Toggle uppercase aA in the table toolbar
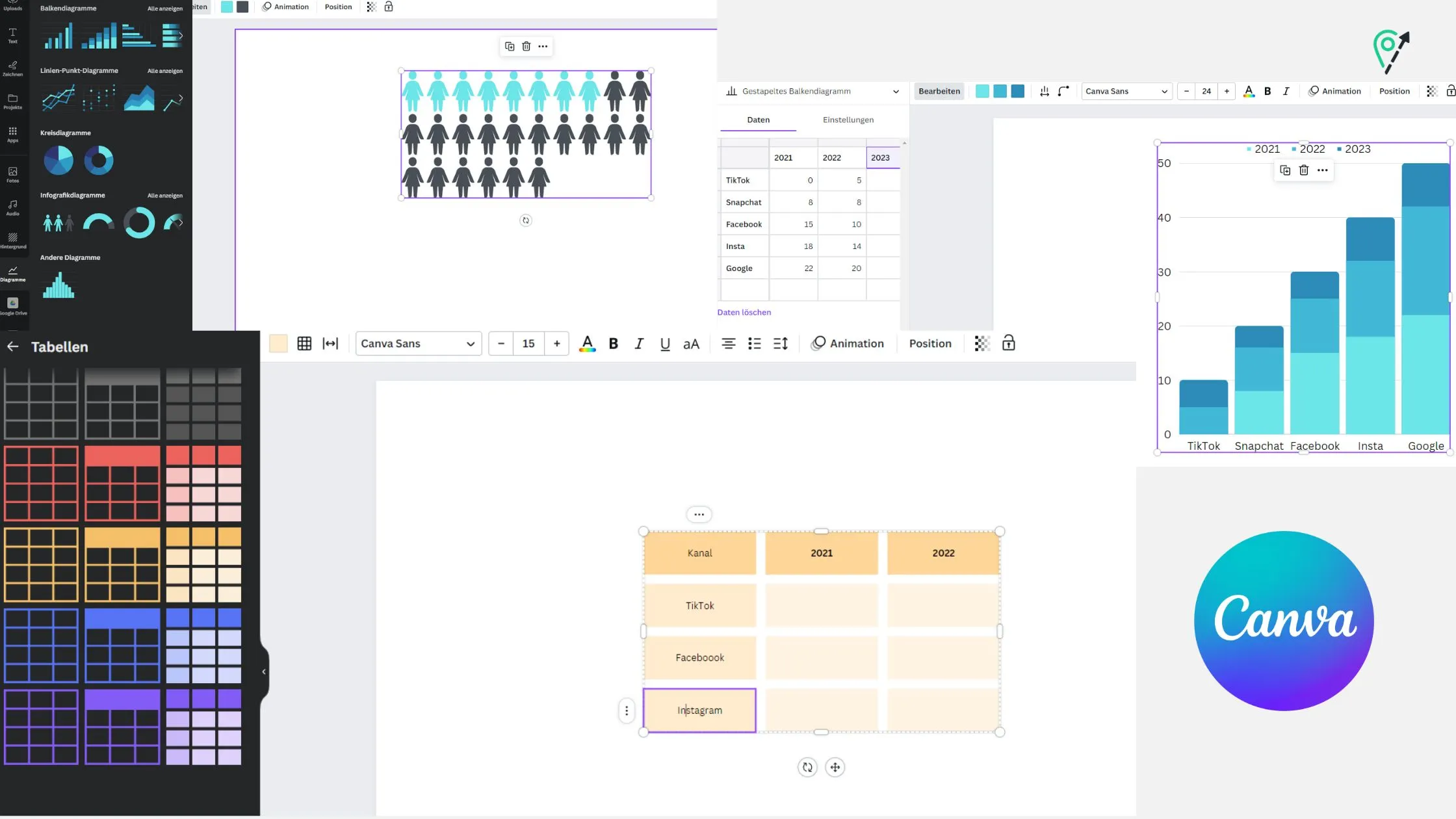This screenshot has width=1456, height=819. coord(691,343)
